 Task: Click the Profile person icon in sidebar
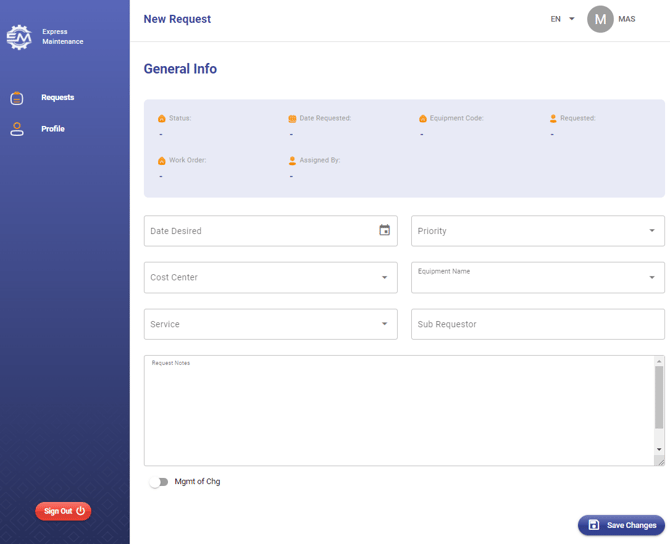point(17,129)
